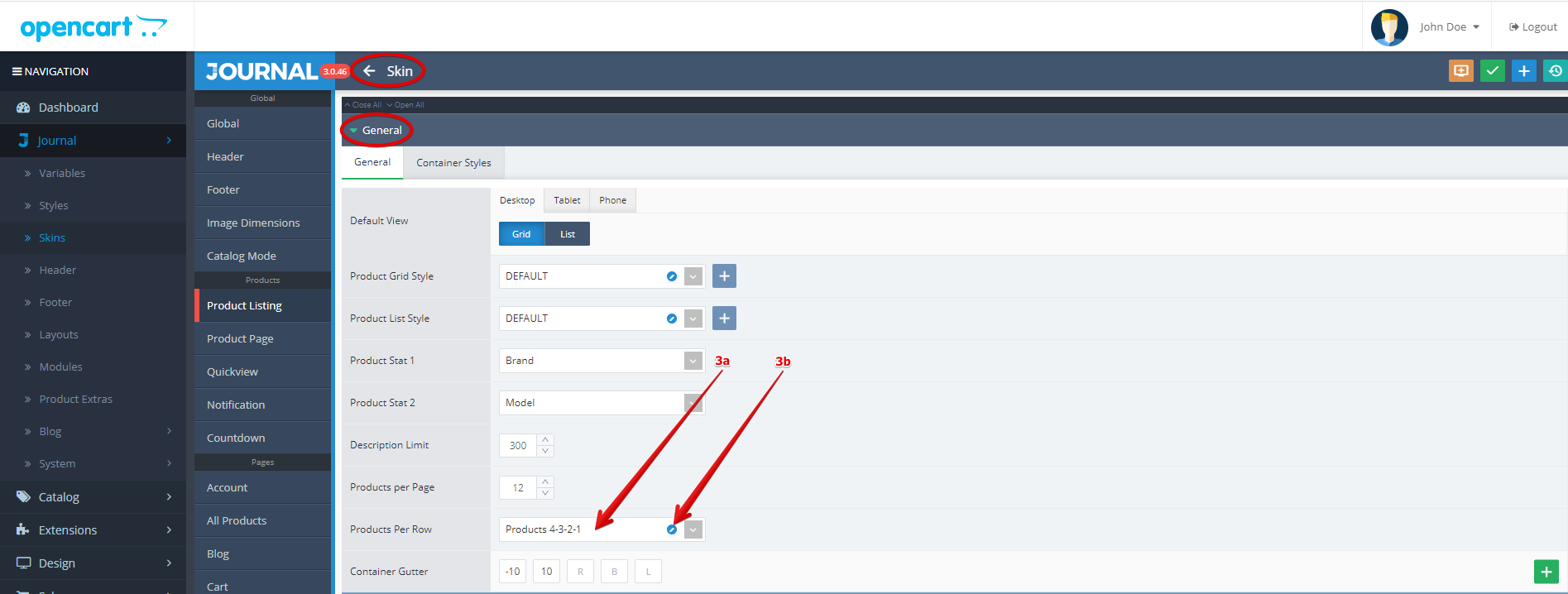The image size is (1568, 594).
Task: Open the John Doe user dropdown
Action: (x=1449, y=27)
